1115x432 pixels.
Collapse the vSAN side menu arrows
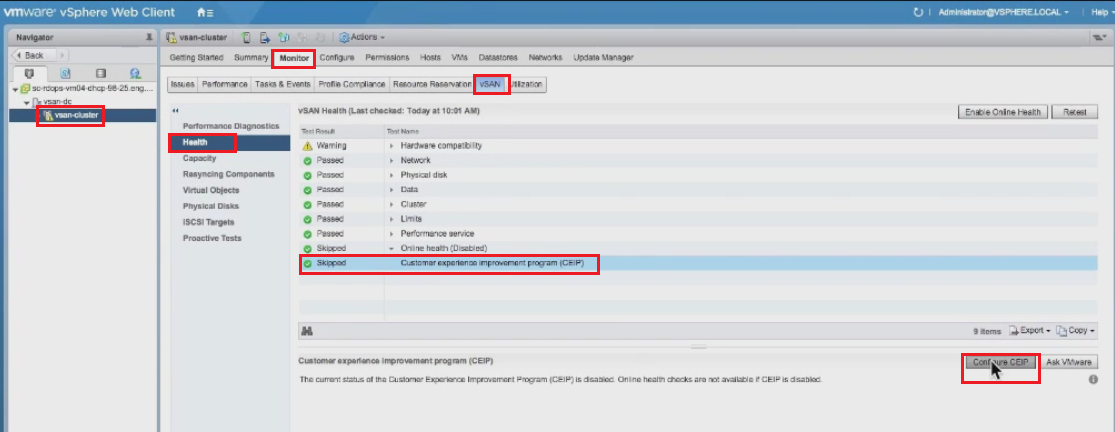tap(176, 110)
